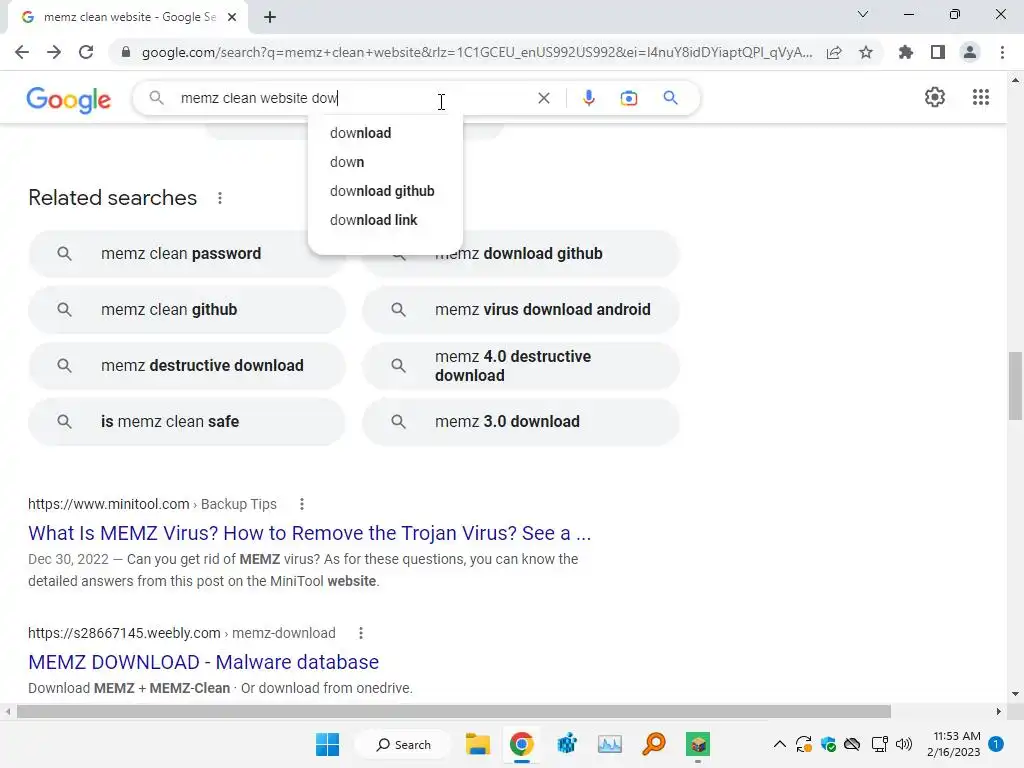1024x768 pixels.
Task: Open the minitool.com URL breadcrumb
Action: click(x=152, y=504)
